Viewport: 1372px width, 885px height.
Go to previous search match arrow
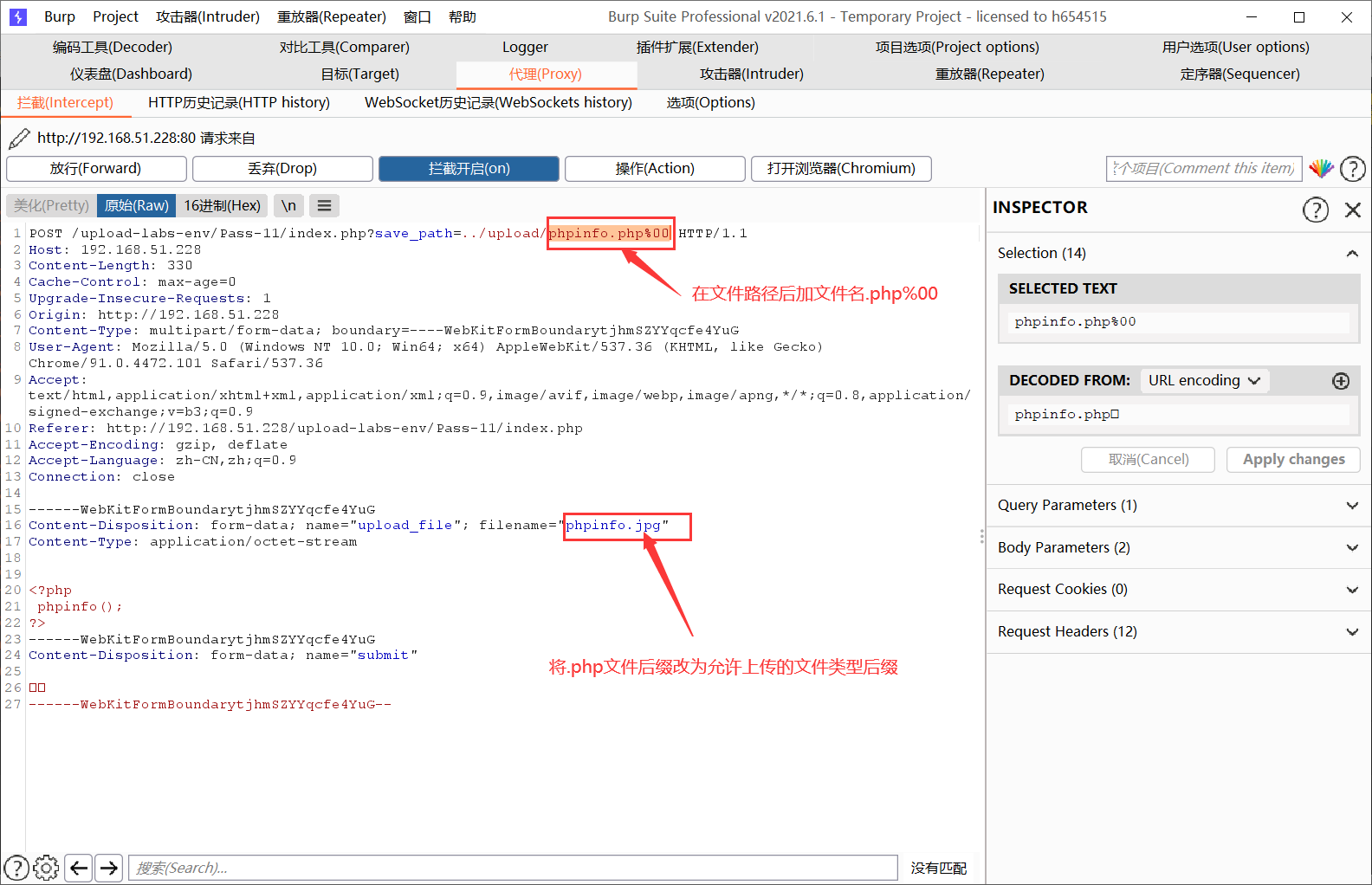point(79,868)
